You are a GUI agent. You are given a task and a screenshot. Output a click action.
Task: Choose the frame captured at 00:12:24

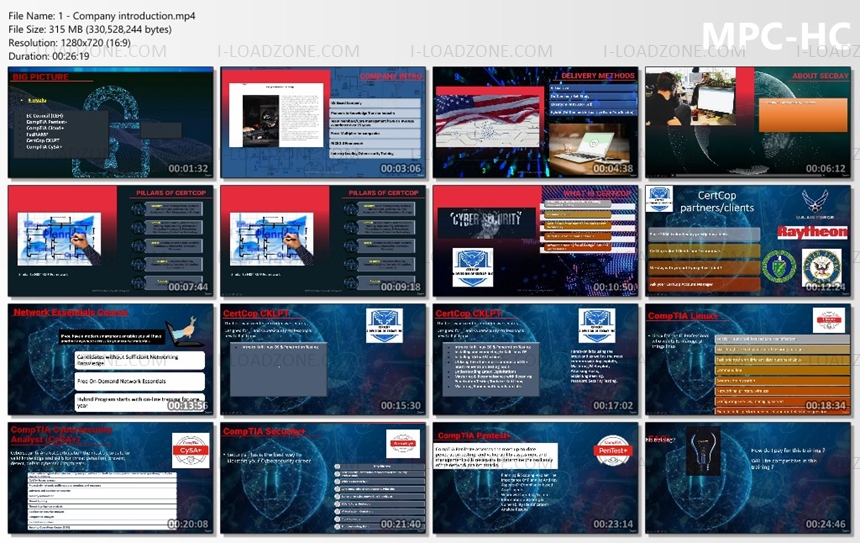point(748,241)
